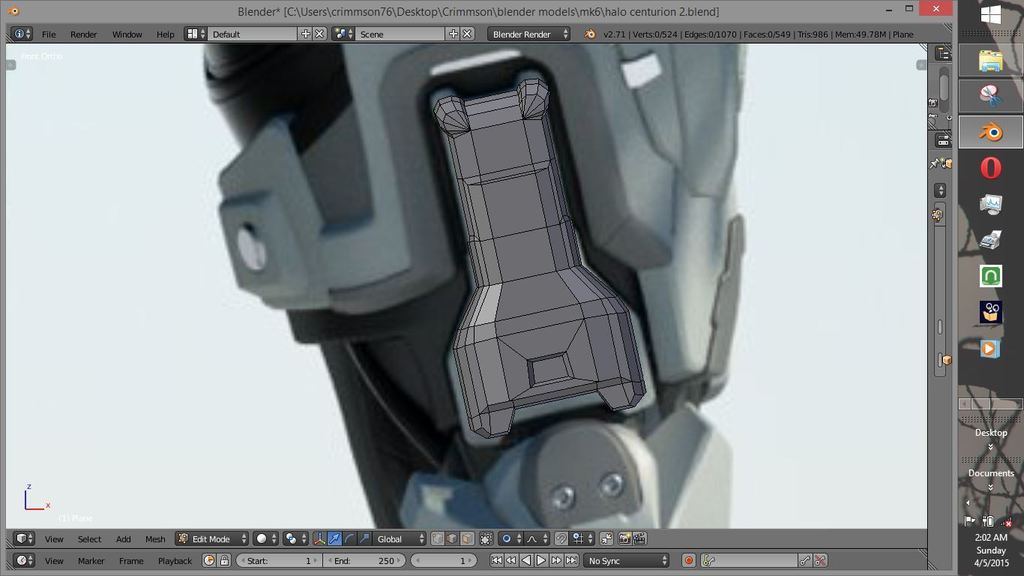Image resolution: width=1024 pixels, height=576 pixels.
Task: Toggle the snap during transform magnet
Action: point(561,539)
